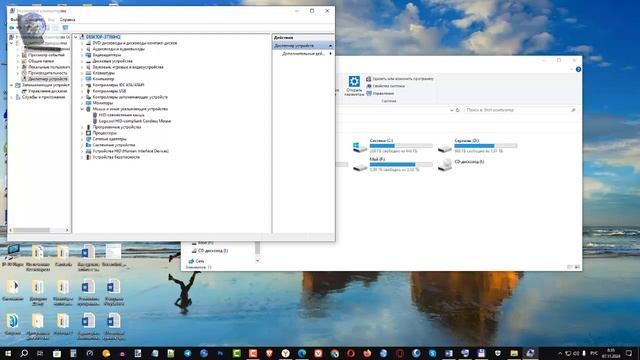
Task: Open Task View on the taskbar
Action: (40, 353)
